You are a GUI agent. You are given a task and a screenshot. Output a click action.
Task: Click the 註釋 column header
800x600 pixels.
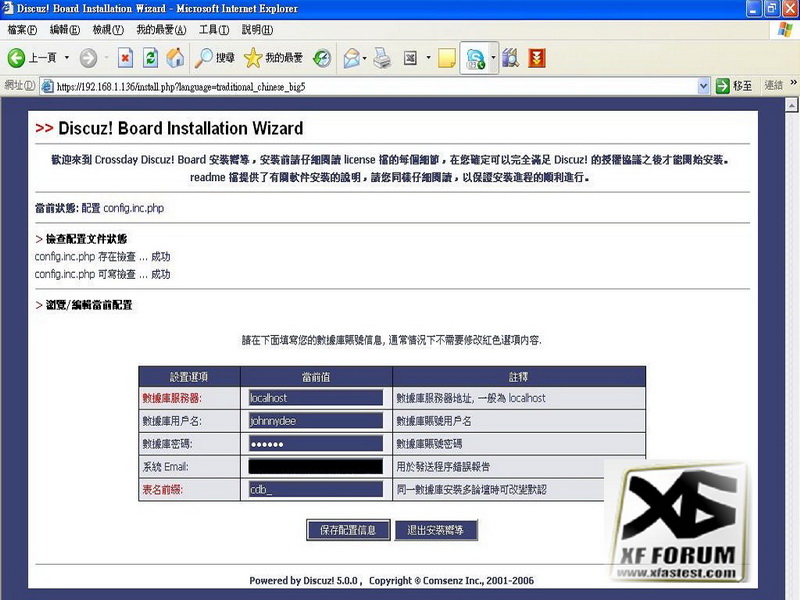518,377
